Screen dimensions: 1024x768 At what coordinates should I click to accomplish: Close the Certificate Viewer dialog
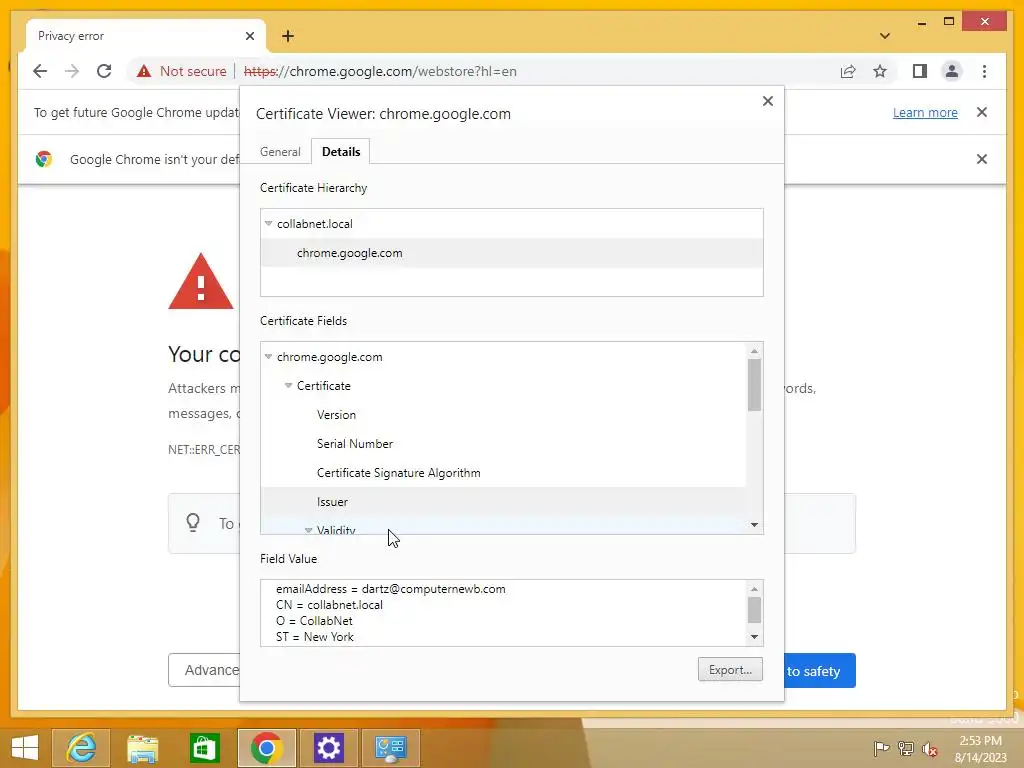coord(768,101)
